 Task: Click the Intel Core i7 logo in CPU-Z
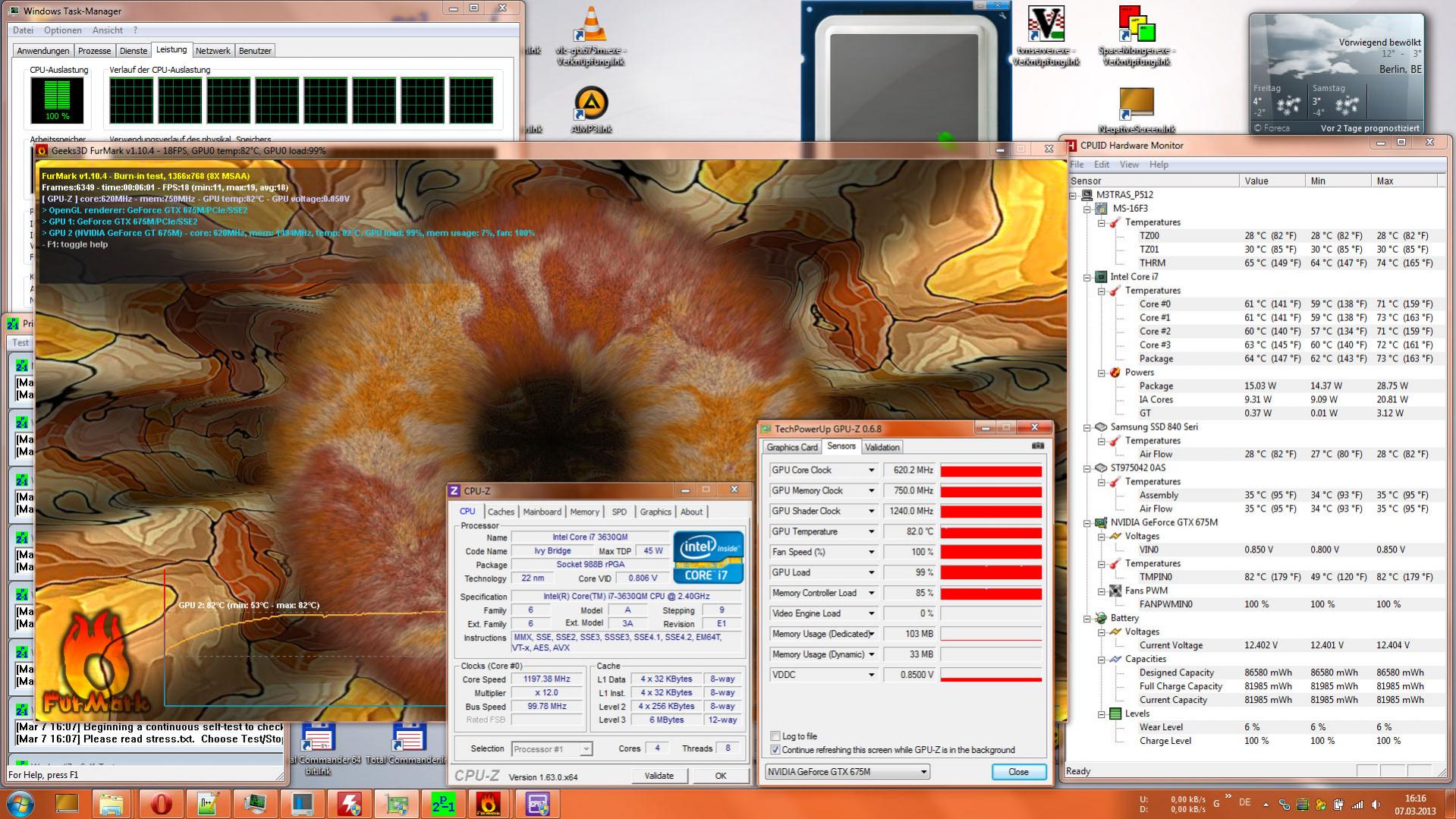pyautogui.click(x=708, y=558)
